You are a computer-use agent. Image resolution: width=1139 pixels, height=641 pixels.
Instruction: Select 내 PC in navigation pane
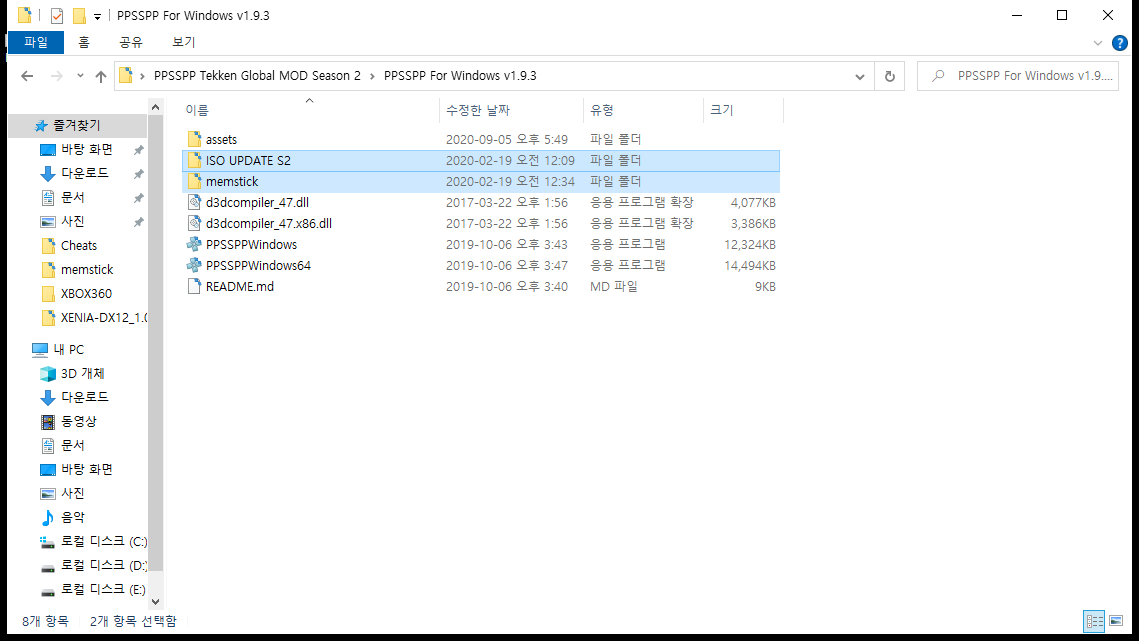(x=68, y=350)
